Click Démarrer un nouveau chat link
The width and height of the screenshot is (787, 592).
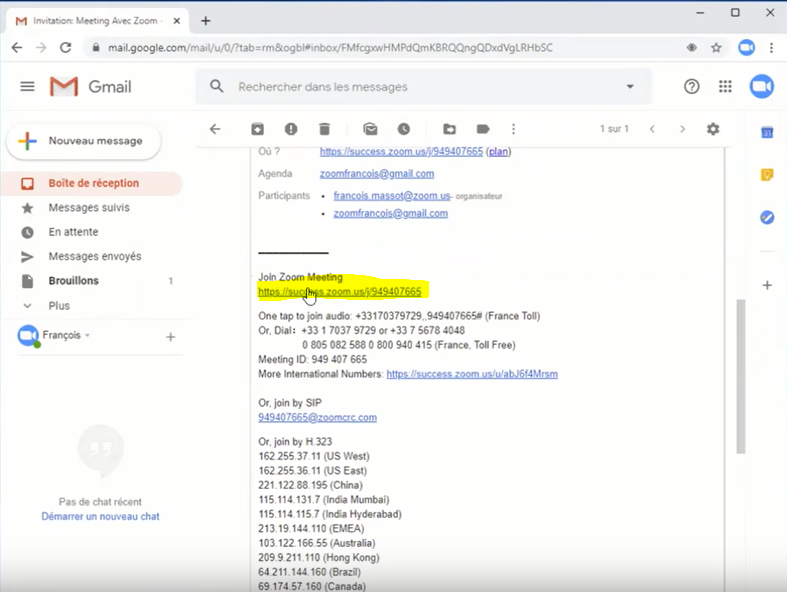(100, 516)
